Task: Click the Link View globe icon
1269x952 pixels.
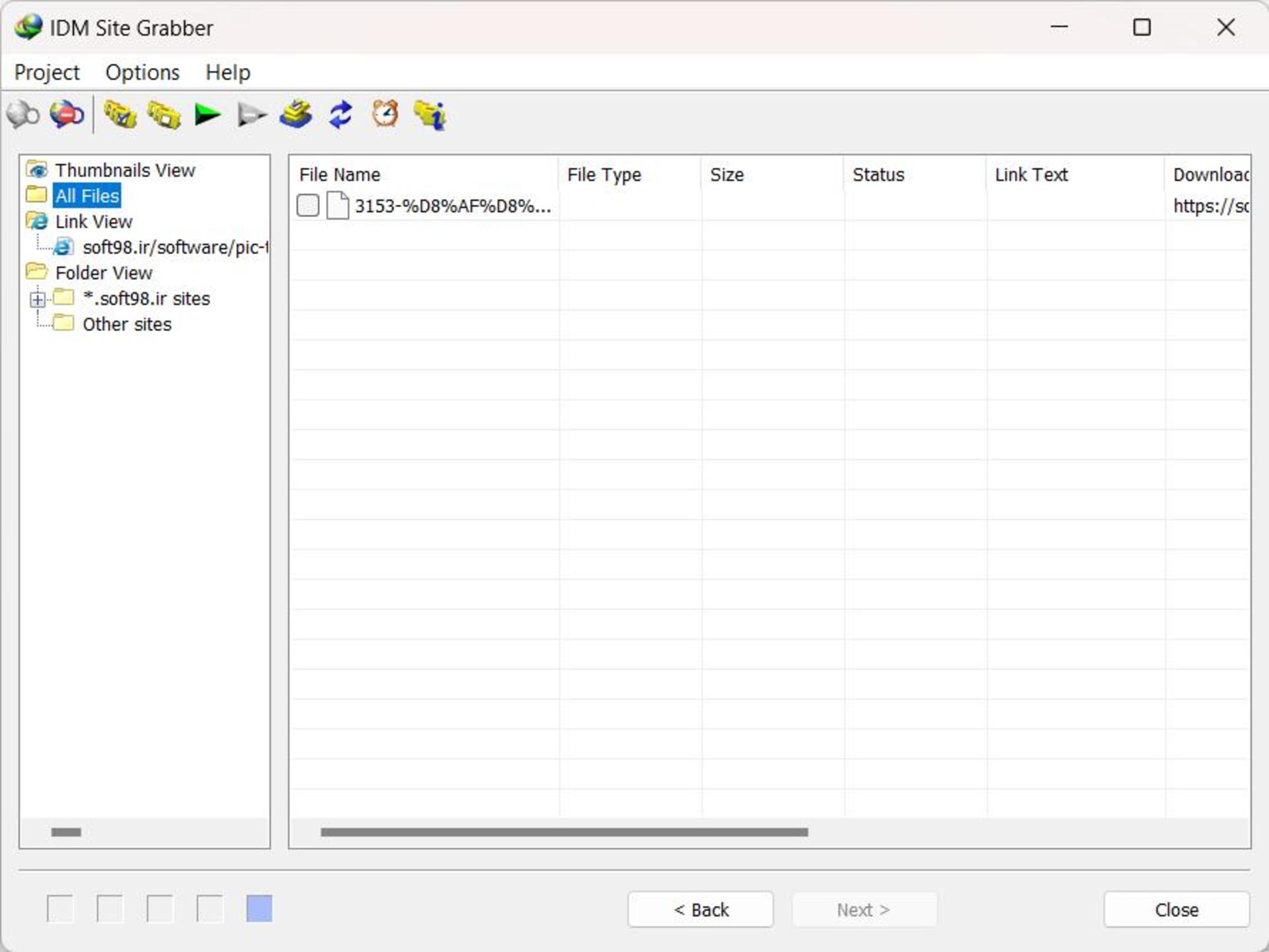Action: (x=37, y=221)
